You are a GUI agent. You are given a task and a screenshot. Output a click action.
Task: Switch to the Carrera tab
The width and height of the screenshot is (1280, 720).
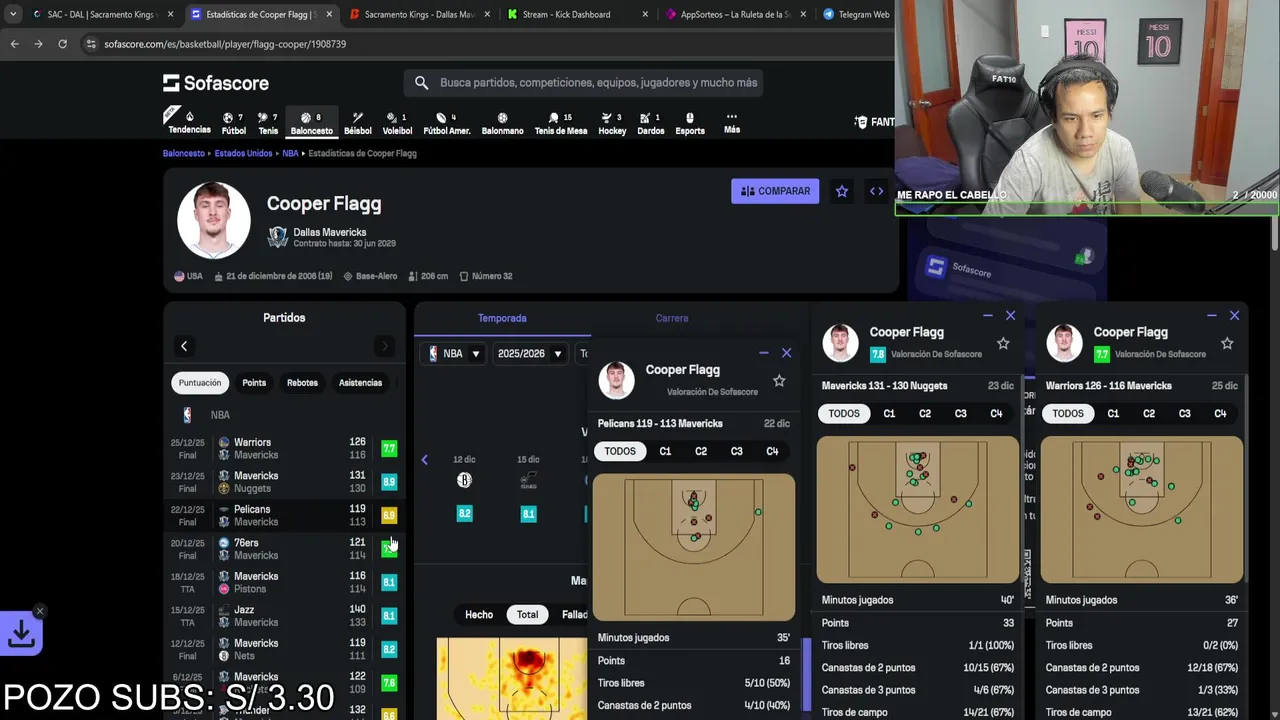672,318
